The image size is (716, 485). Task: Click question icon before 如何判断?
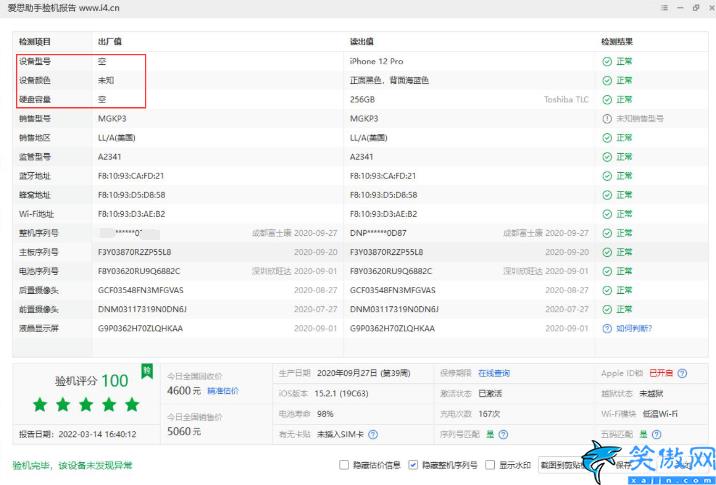tap(607, 328)
